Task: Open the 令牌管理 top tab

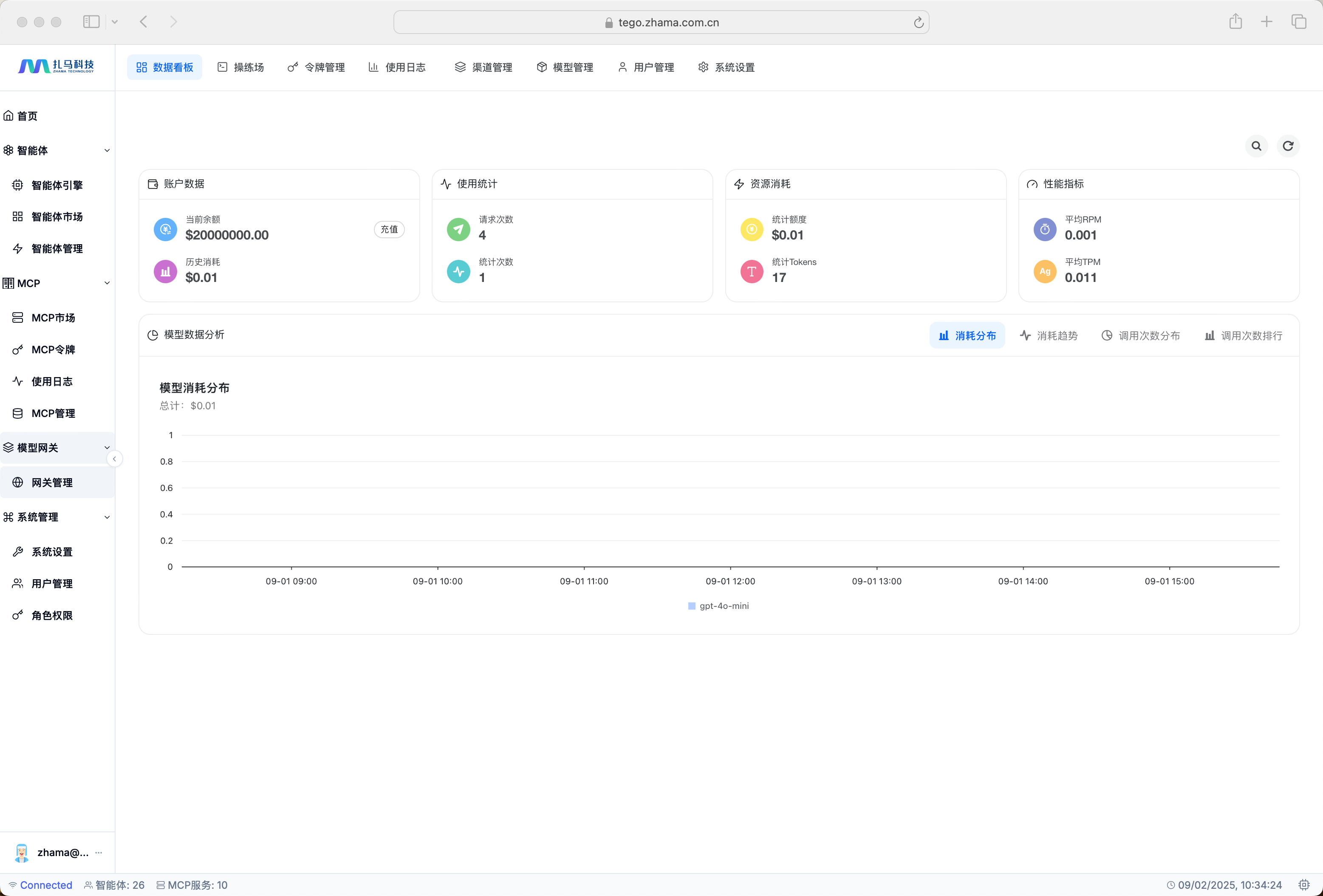Action: click(317, 67)
